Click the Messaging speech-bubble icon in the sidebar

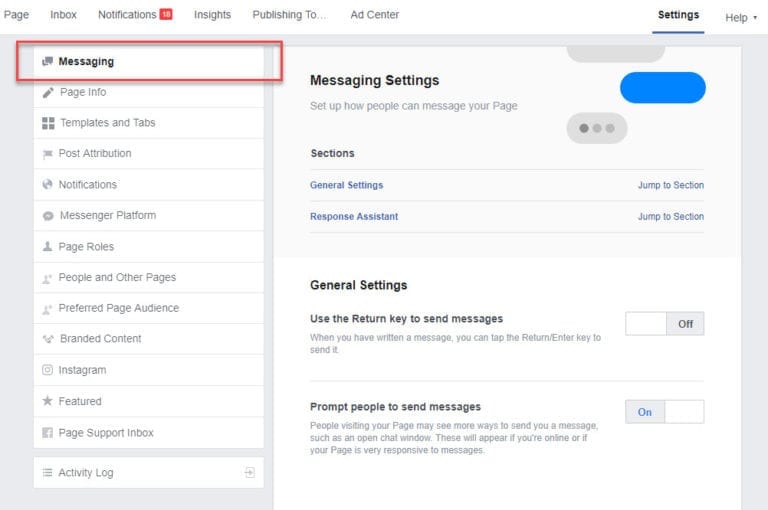click(48, 61)
